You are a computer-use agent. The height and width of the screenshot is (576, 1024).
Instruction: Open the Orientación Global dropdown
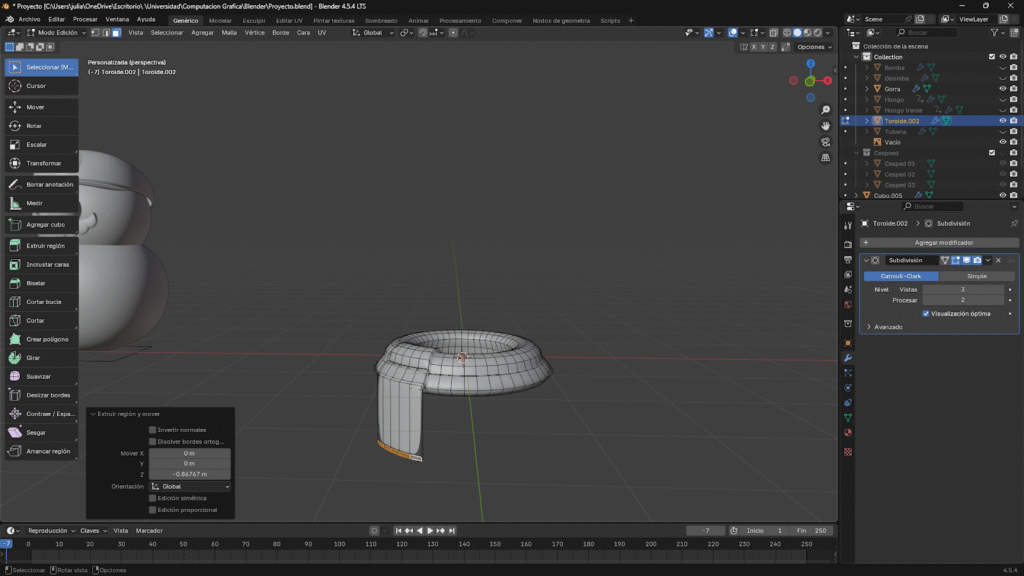pyautogui.click(x=189, y=486)
